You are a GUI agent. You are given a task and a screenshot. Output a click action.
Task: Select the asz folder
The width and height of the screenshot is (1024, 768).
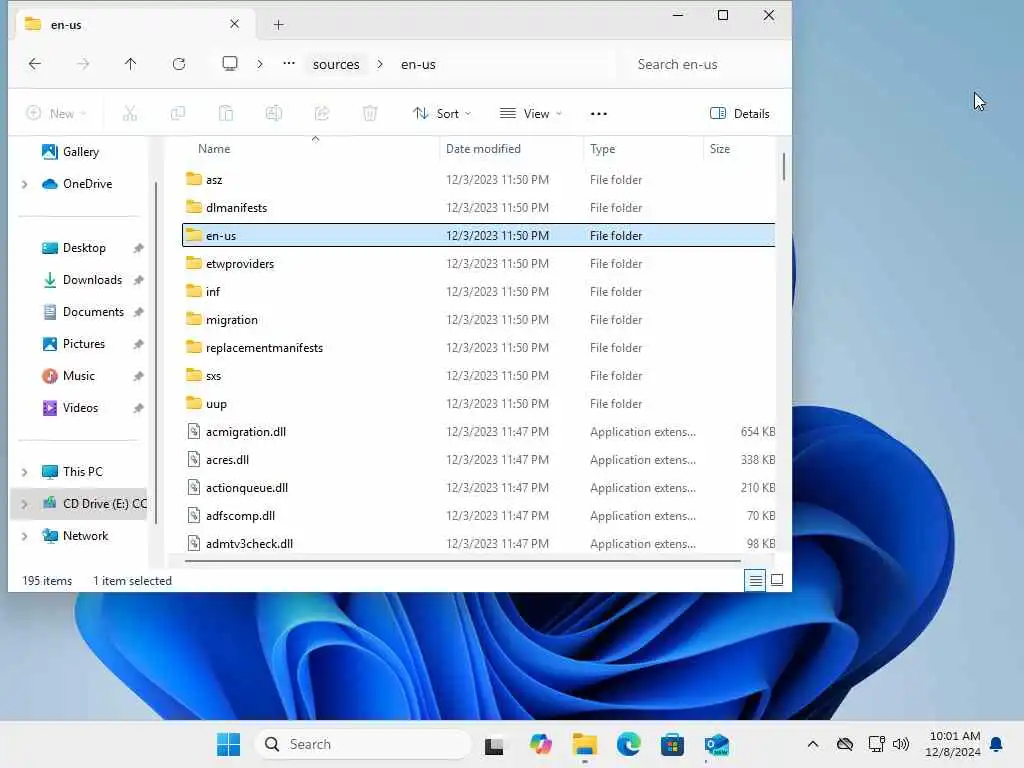tap(479, 180)
